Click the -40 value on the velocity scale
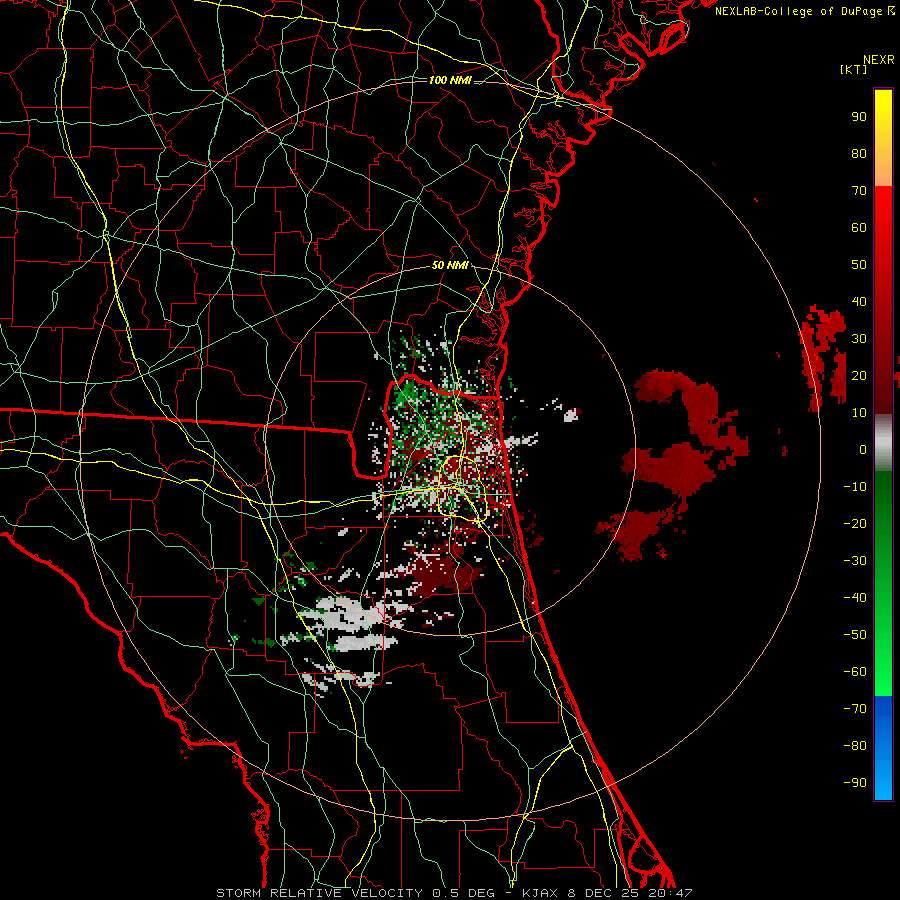 pyautogui.click(x=855, y=598)
